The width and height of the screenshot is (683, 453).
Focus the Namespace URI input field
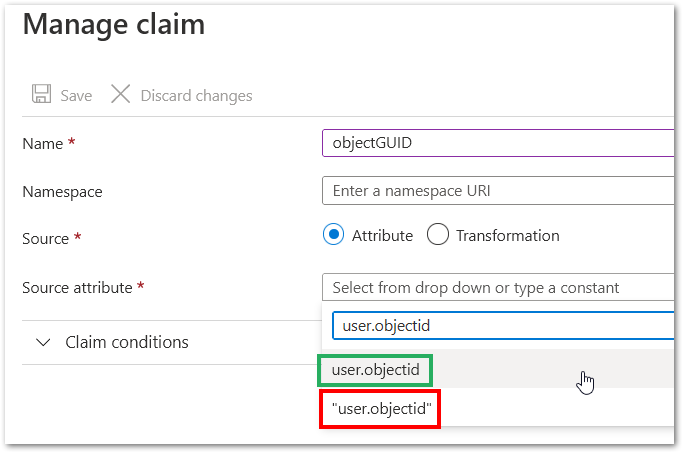[x=498, y=191]
